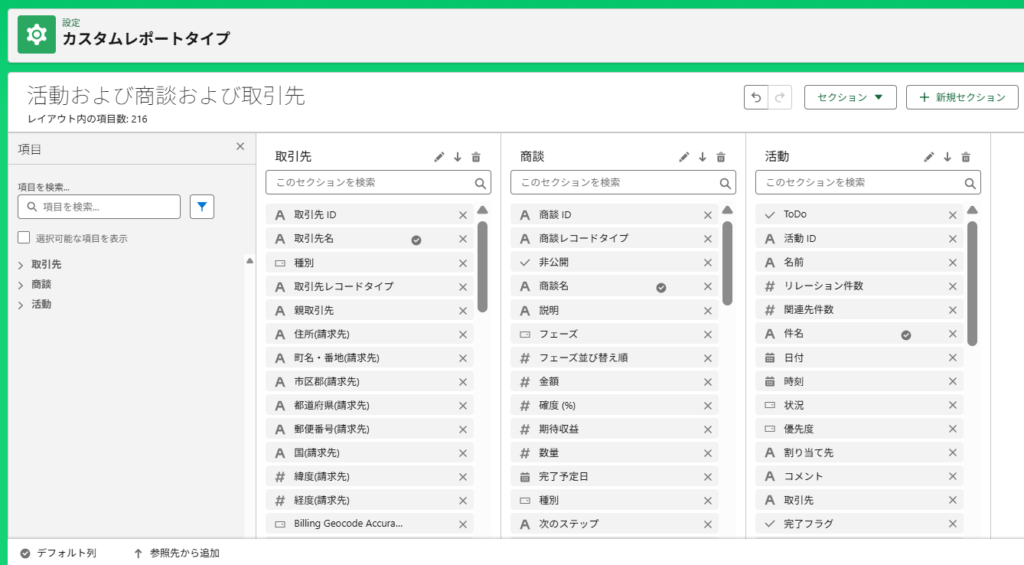Search within the 活動 section
The image size is (1024, 565).
click(x=868, y=183)
